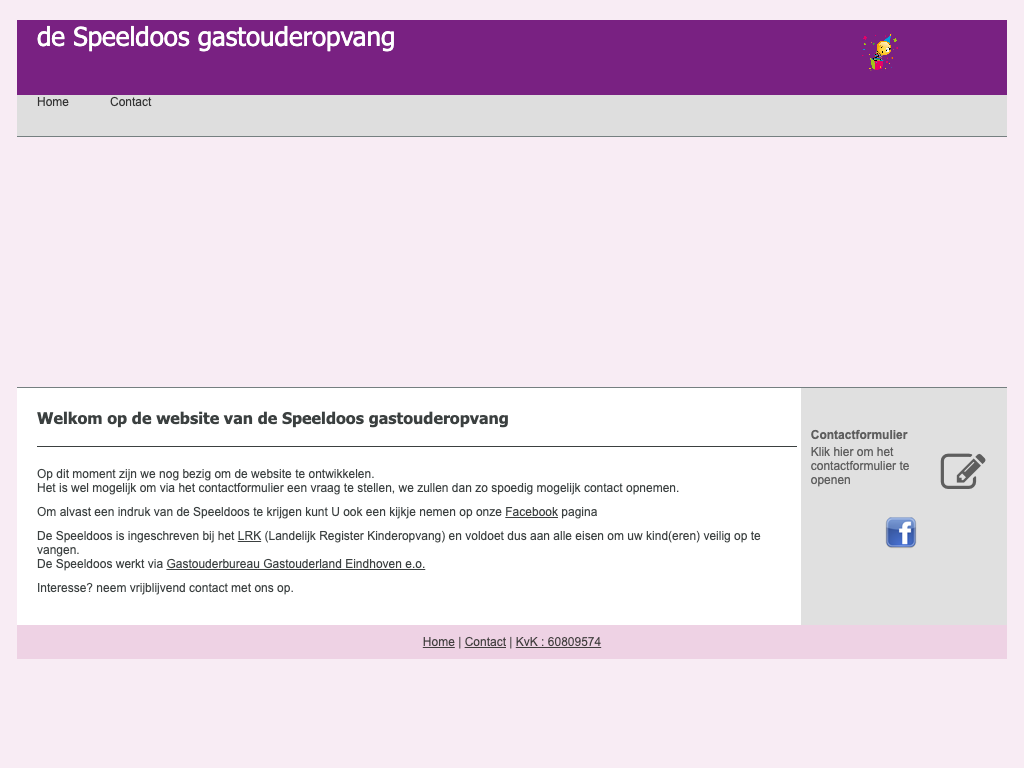Follow the Facebook link in the text
The width and height of the screenshot is (1024, 768).
click(531, 512)
